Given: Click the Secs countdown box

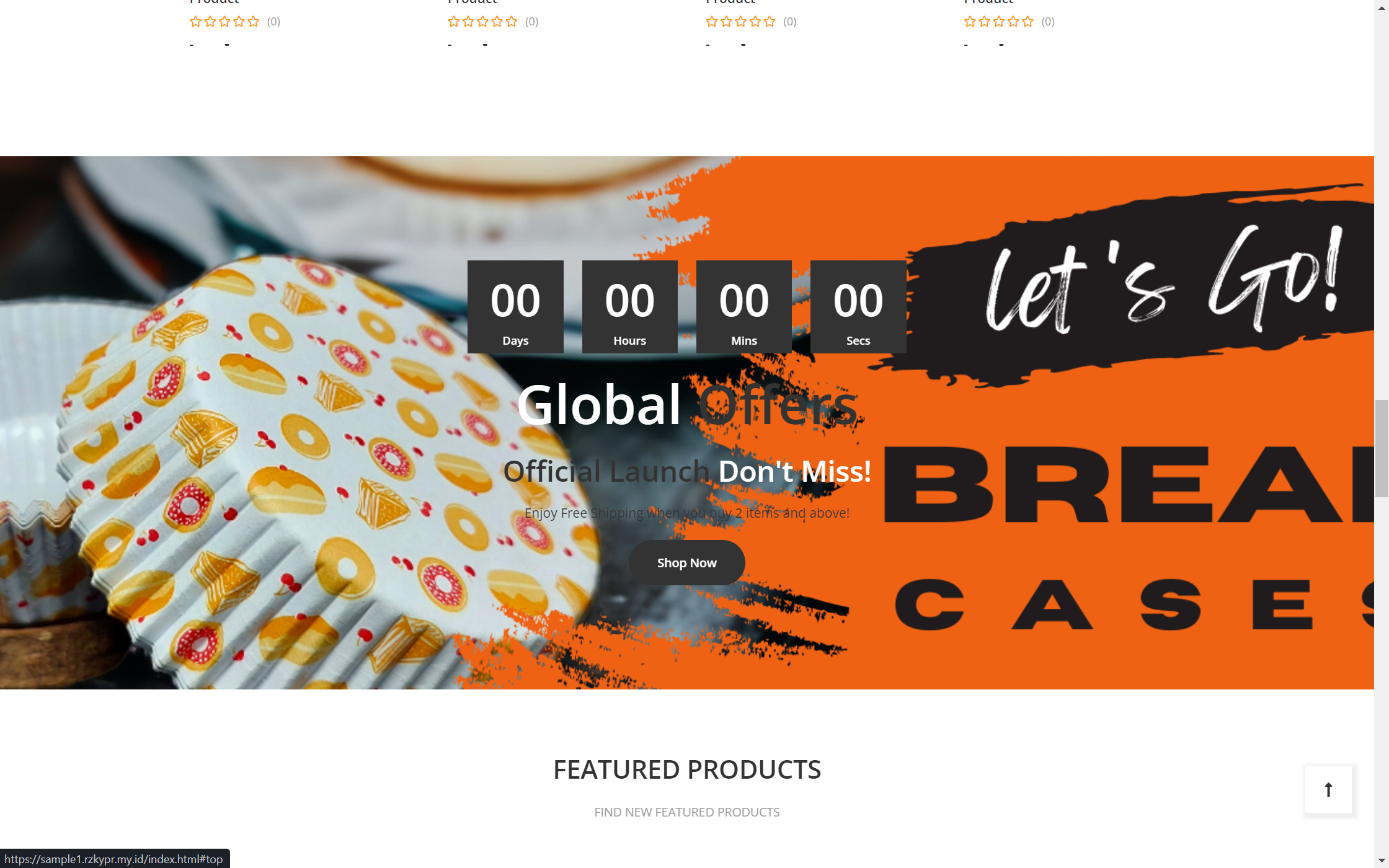Looking at the screenshot, I should pos(858,307).
